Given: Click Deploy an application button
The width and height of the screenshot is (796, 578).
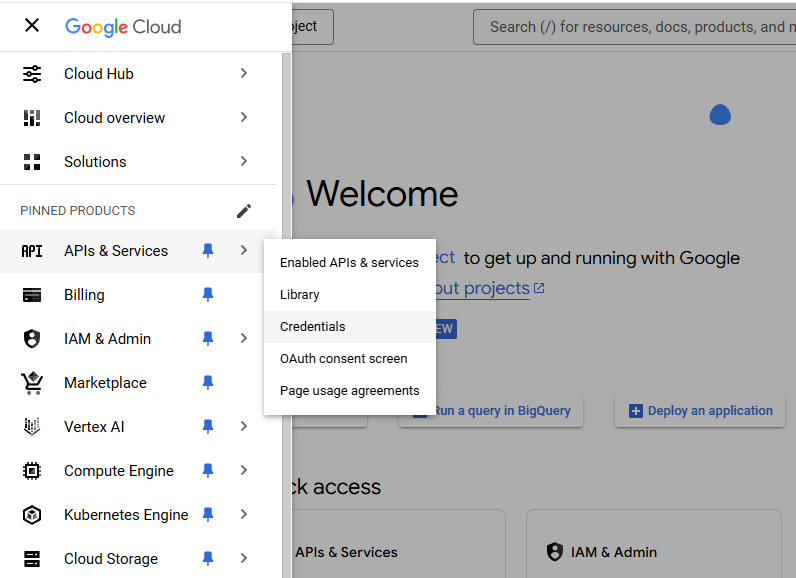Looking at the screenshot, I should (700, 411).
